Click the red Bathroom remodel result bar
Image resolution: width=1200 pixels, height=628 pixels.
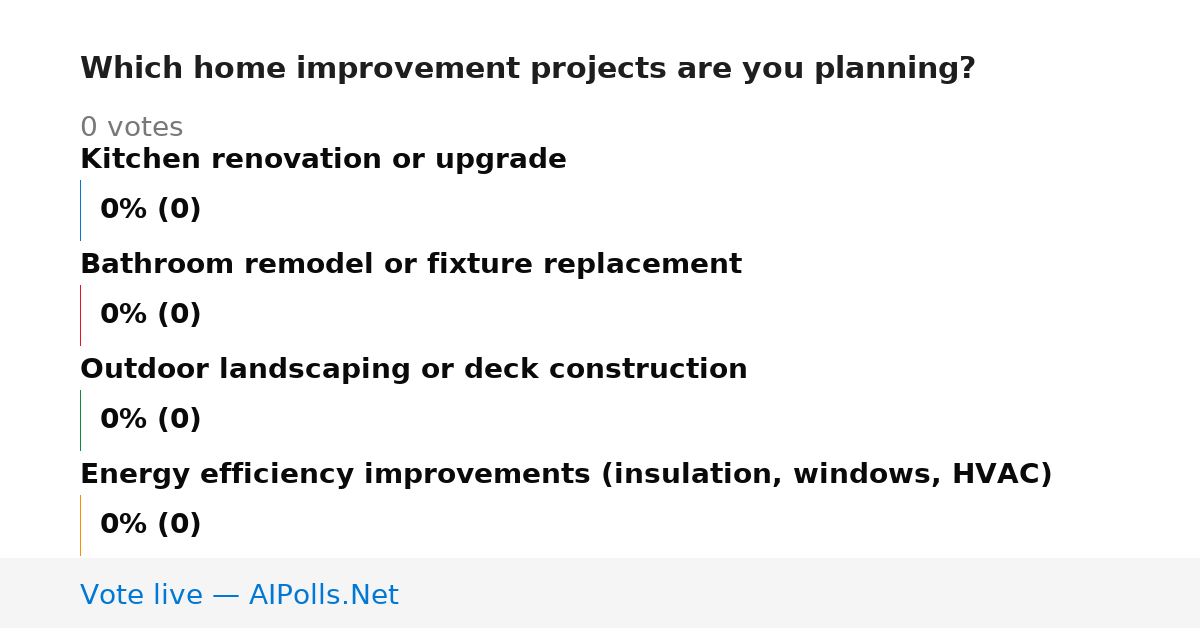[80, 315]
